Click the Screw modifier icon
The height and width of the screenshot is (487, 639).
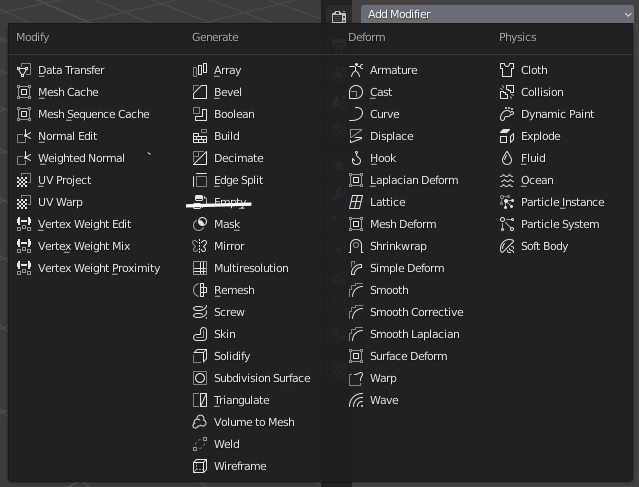[x=200, y=312]
